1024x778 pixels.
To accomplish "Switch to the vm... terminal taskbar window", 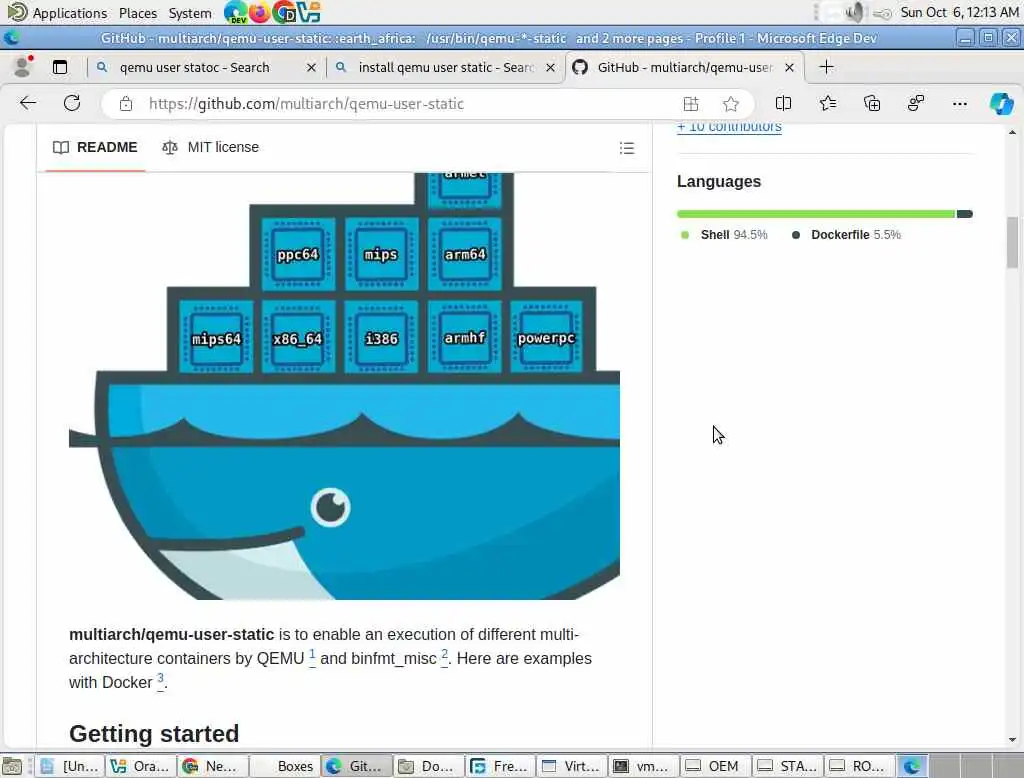I will 644,766.
